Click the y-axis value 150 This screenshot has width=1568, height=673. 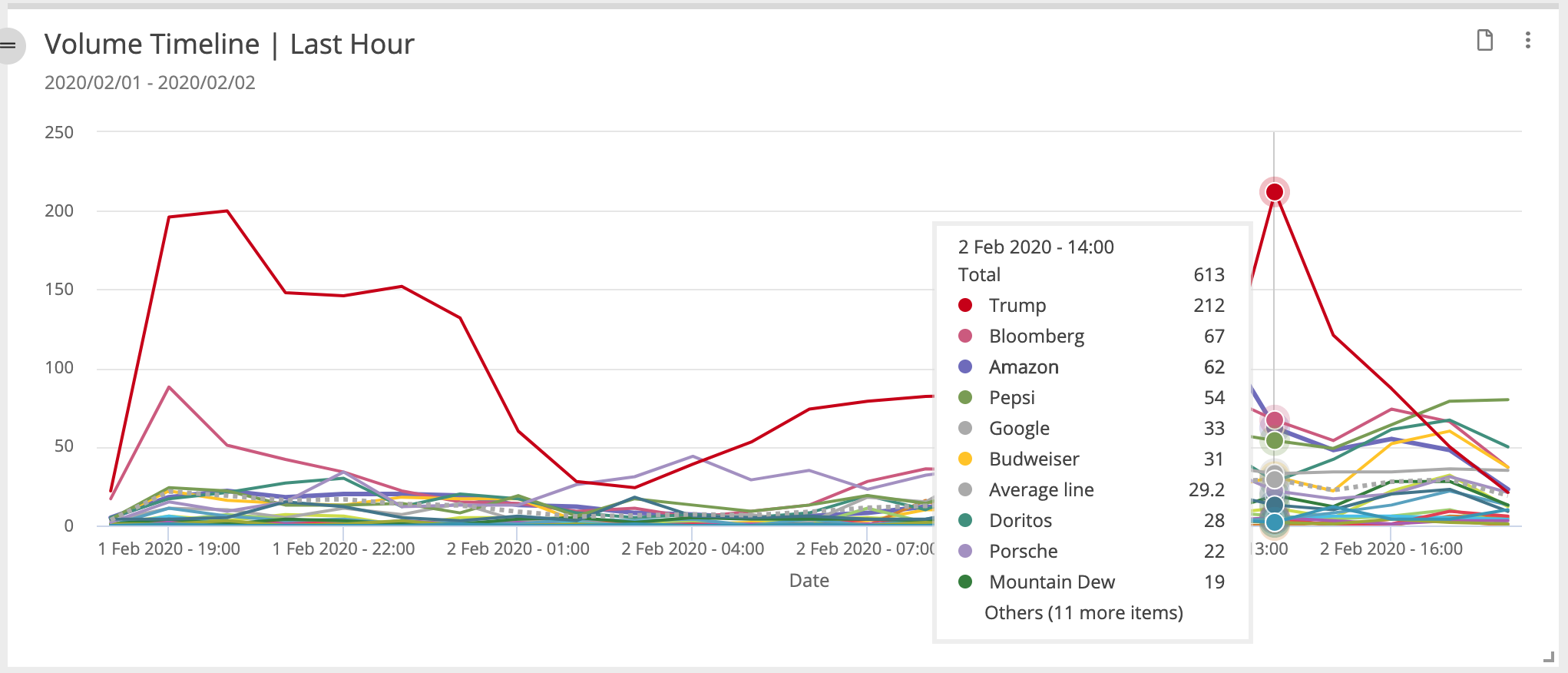click(x=59, y=289)
